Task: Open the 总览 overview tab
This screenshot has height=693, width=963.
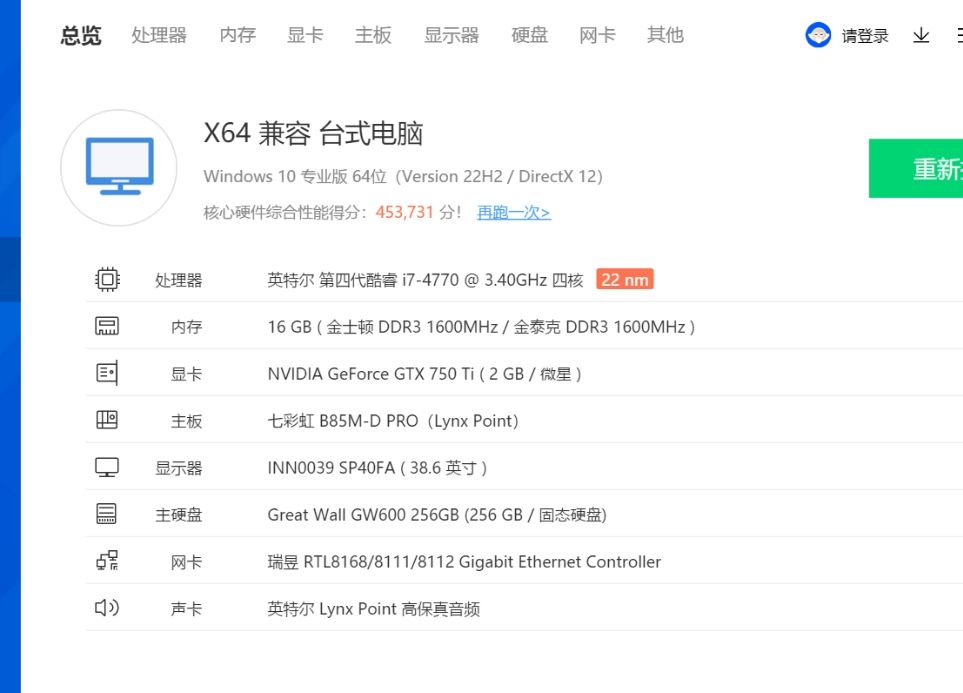Action: [x=81, y=35]
